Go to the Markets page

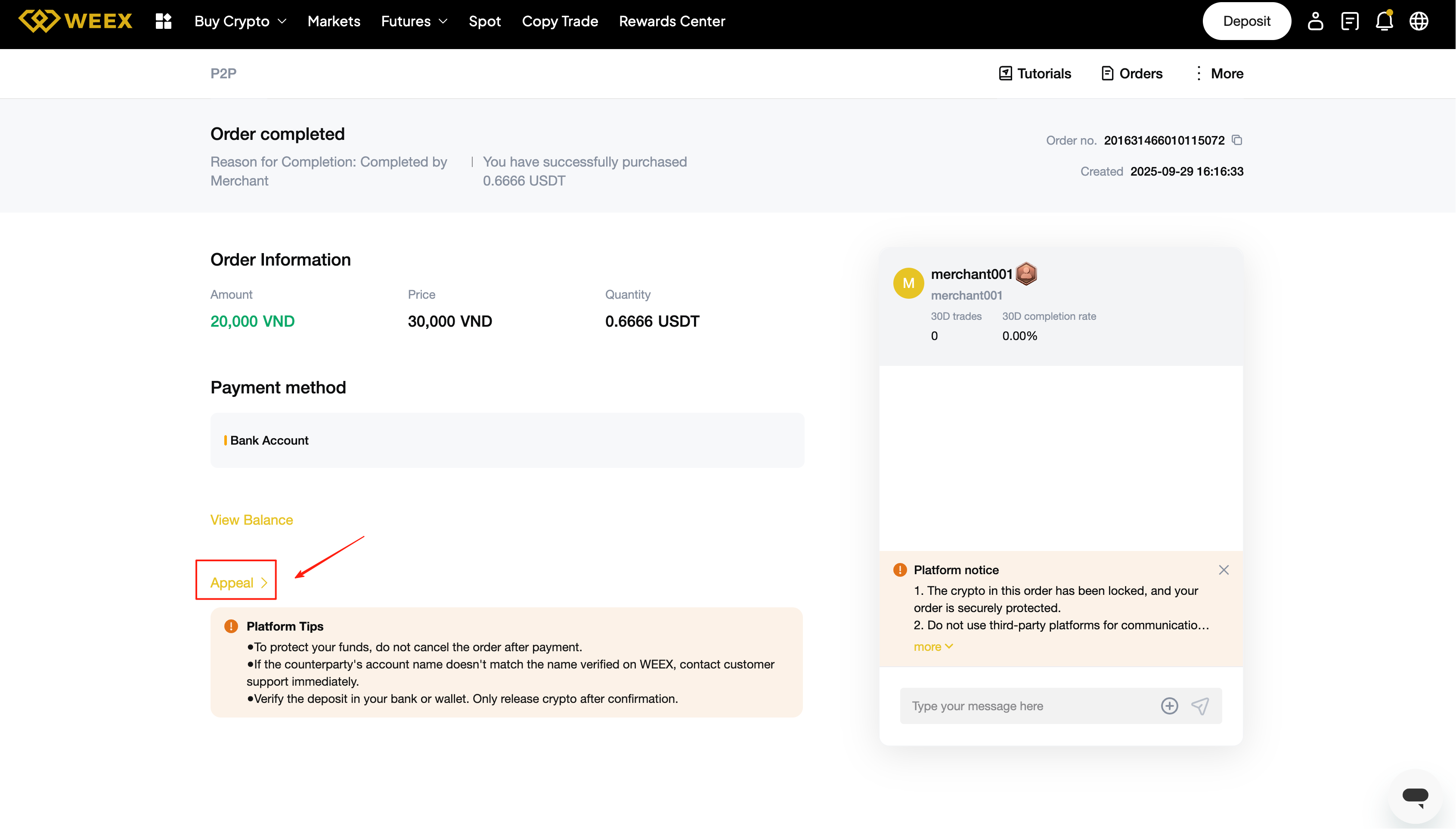[x=334, y=21]
